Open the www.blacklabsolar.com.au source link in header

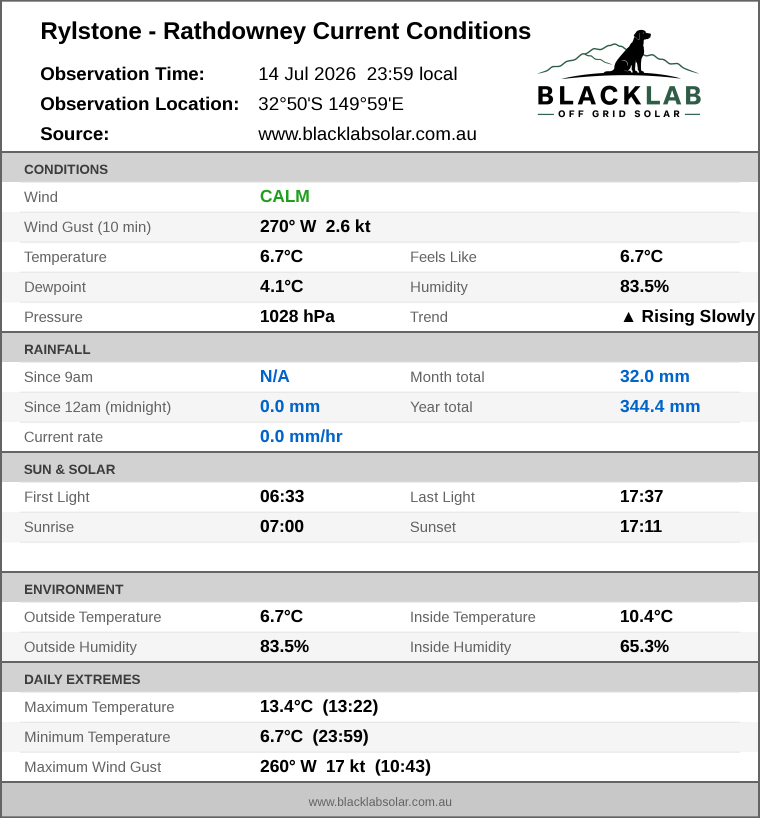click(x=367, y=134)
